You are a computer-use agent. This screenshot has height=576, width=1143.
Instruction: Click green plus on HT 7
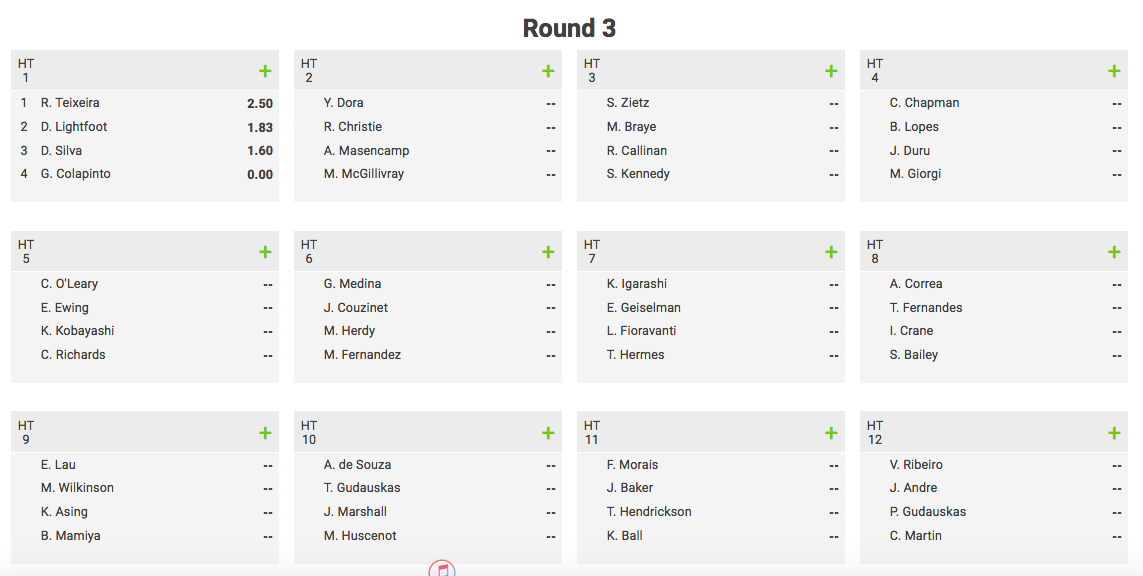pos(831,252)
